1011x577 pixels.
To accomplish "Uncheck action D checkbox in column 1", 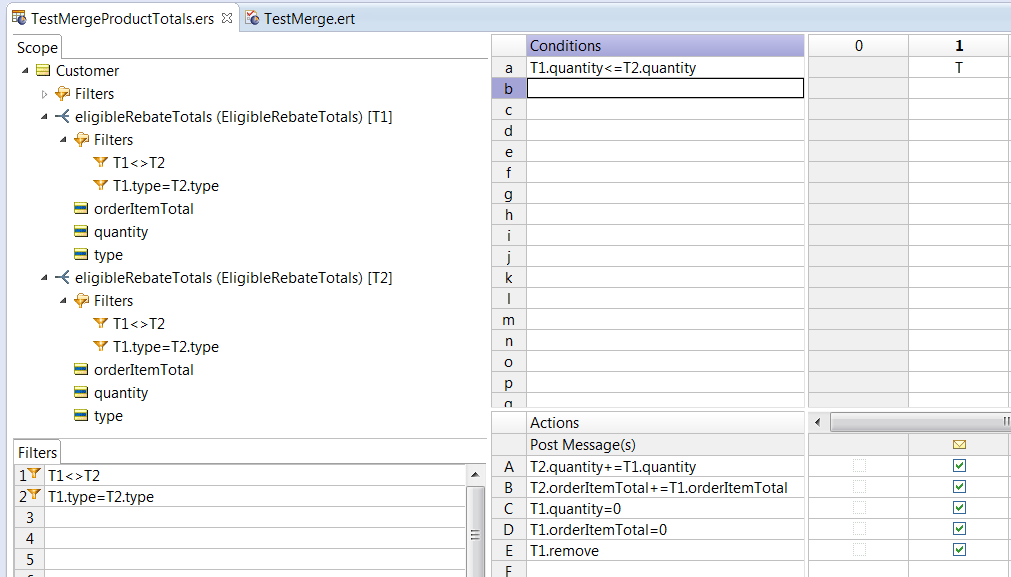I will (x=959, y=529).
